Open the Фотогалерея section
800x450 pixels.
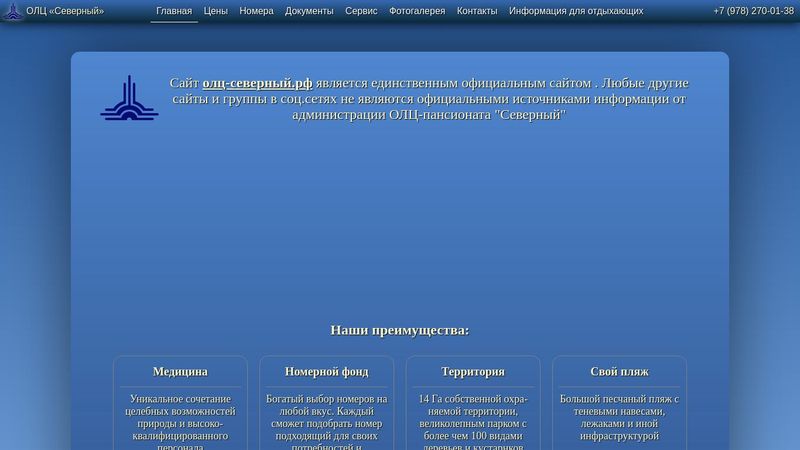point(417,11)
